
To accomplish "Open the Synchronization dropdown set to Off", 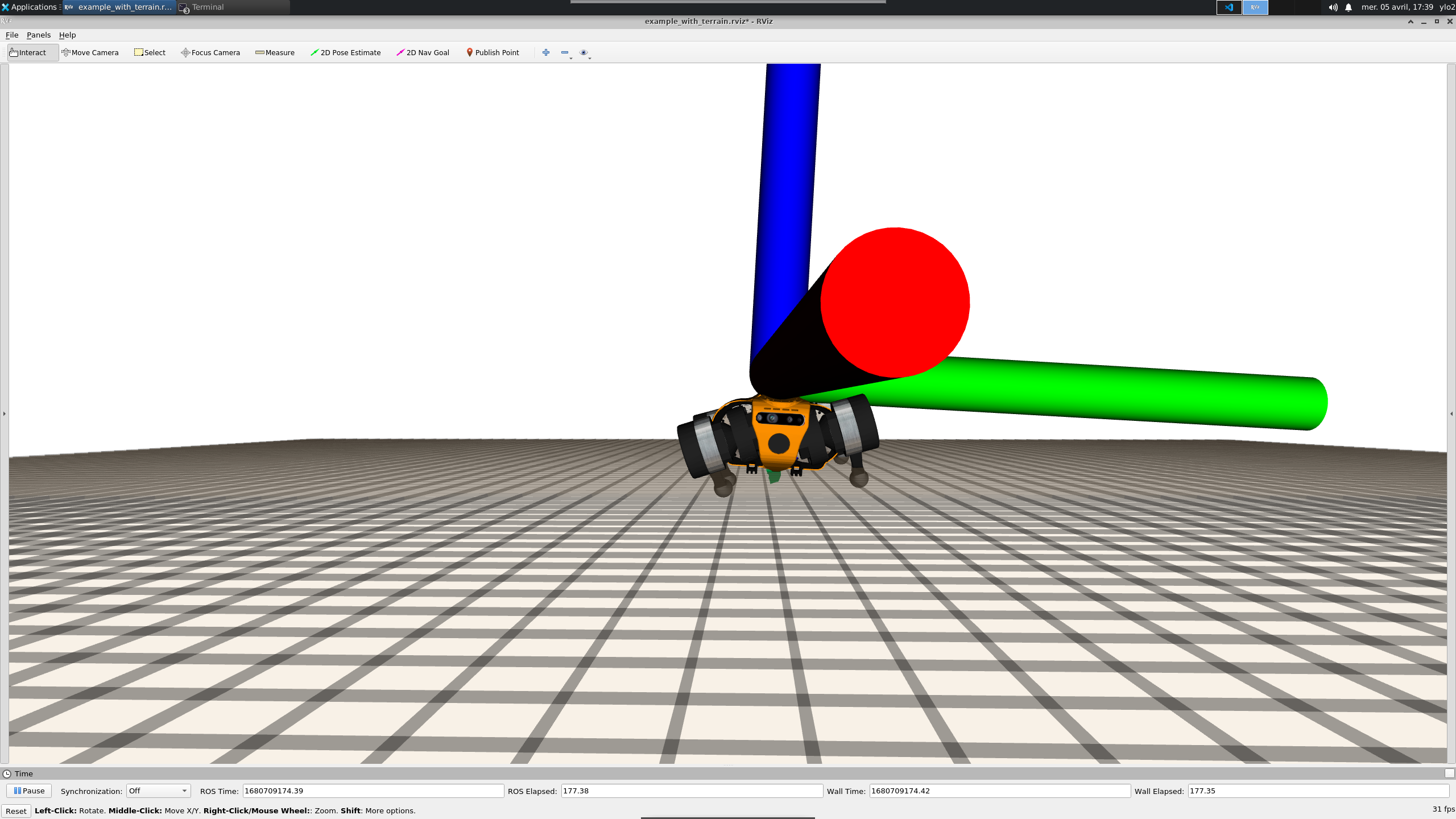I will (x=158, y=791).
